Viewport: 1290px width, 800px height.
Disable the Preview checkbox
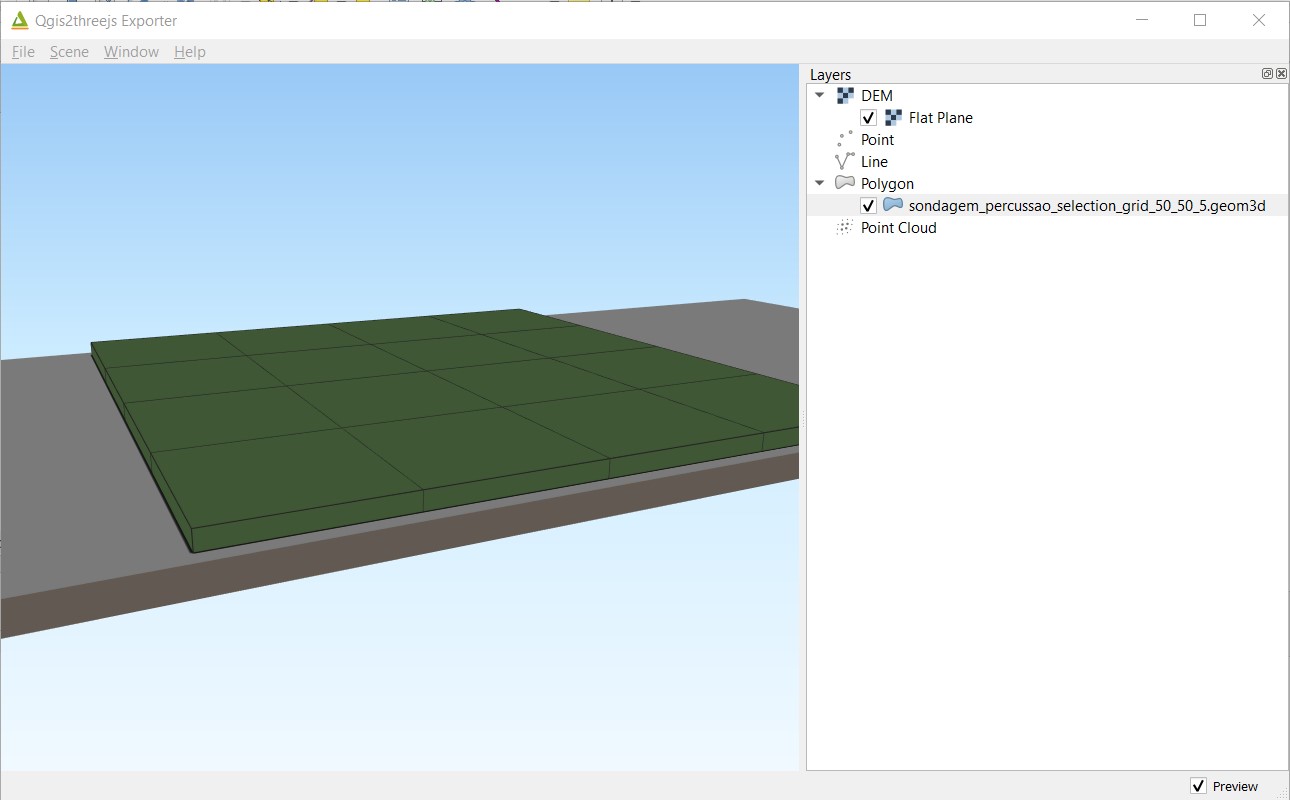pyautogui.click(x=1199, y=786)
